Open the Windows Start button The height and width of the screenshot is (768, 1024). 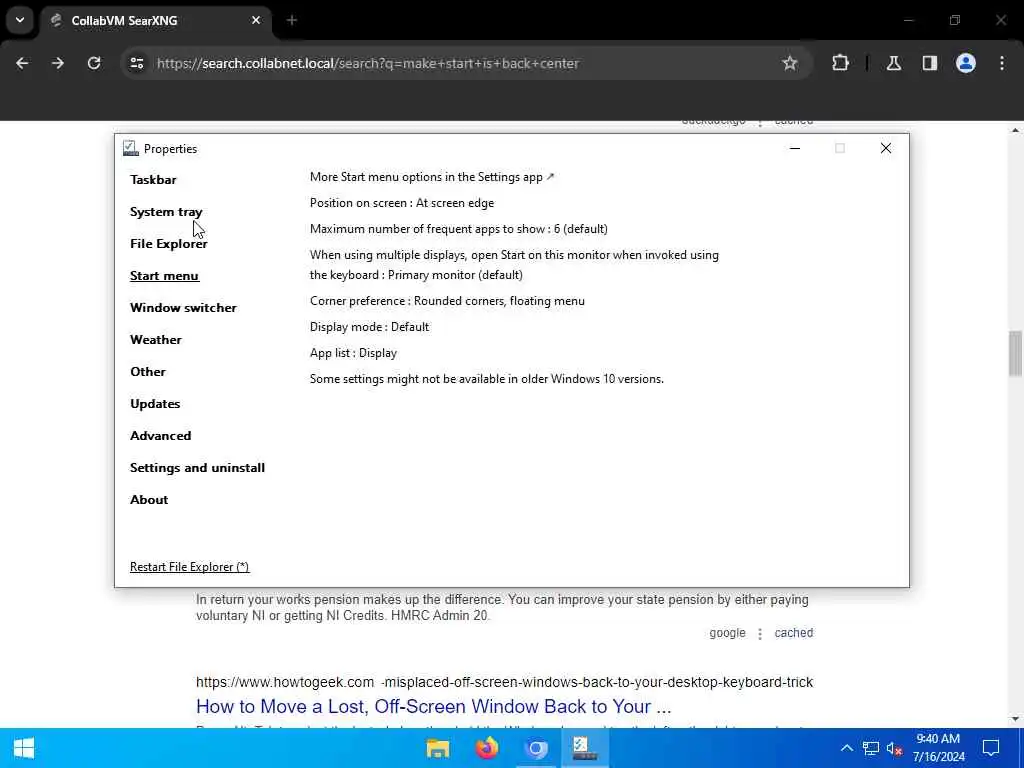pyautogui.click(x=24, y=748)
